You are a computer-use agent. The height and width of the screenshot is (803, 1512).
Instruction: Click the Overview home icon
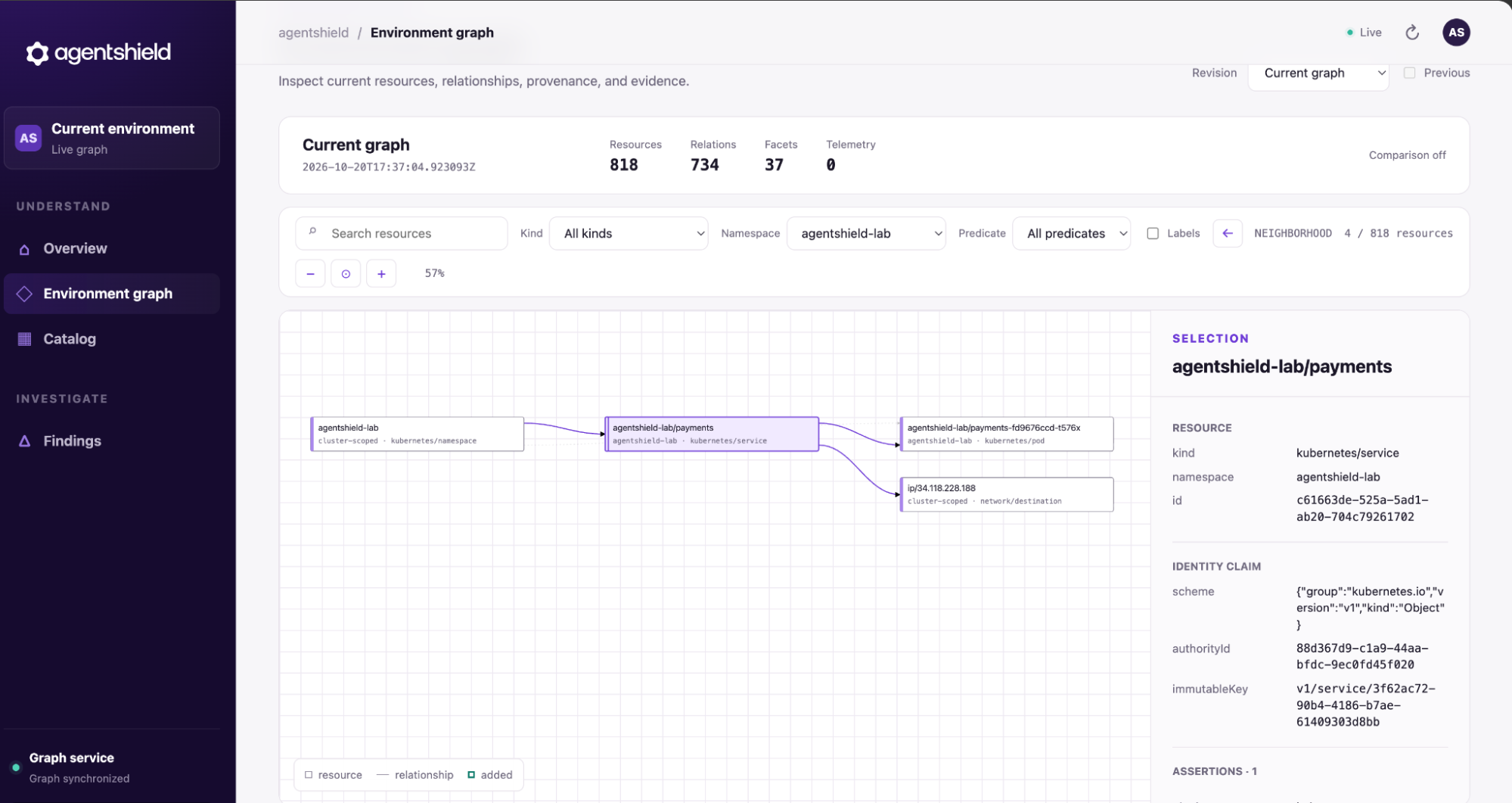tap(24, 249)
